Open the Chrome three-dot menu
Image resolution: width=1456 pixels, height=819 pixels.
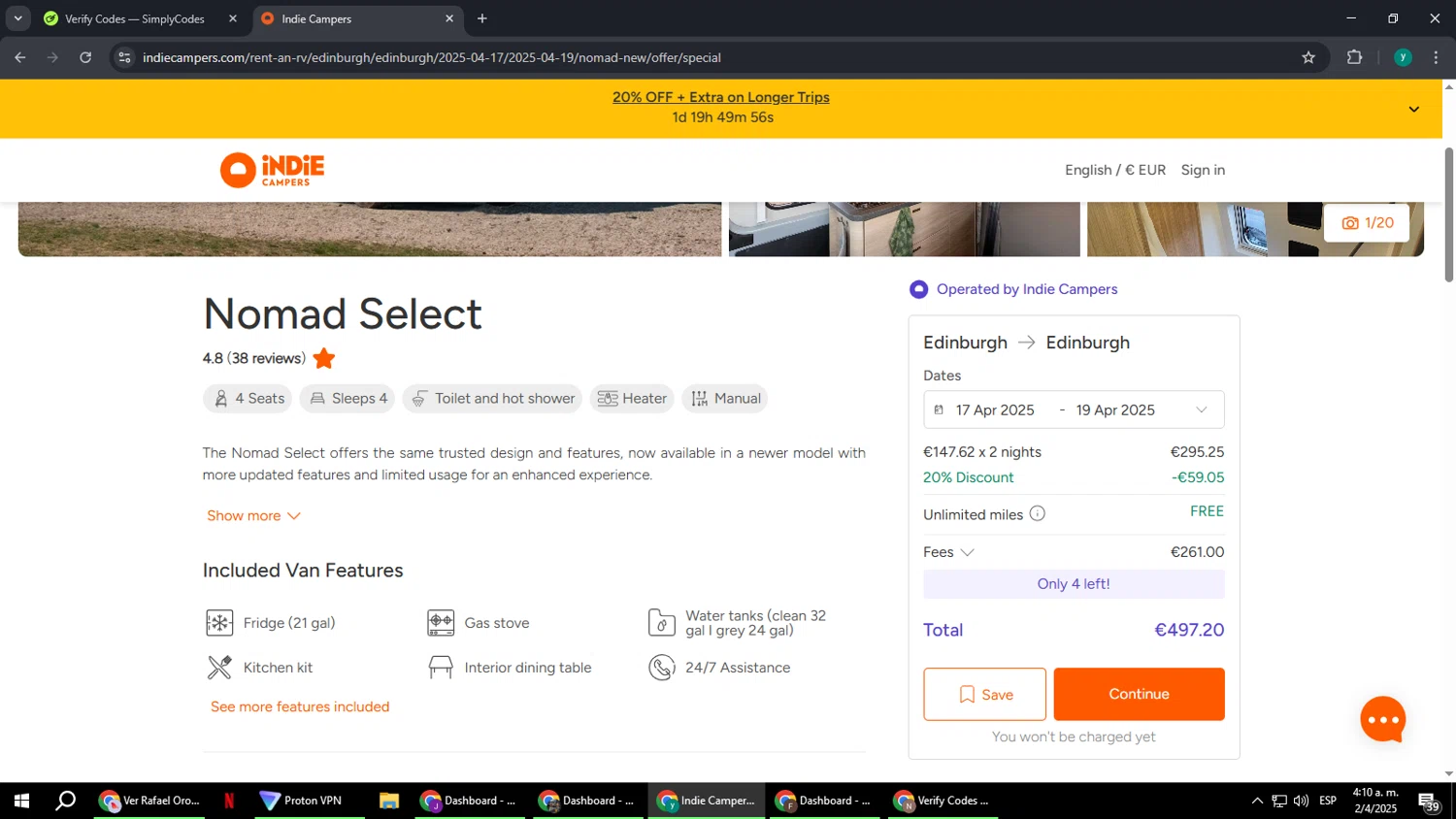[1437, 57]
